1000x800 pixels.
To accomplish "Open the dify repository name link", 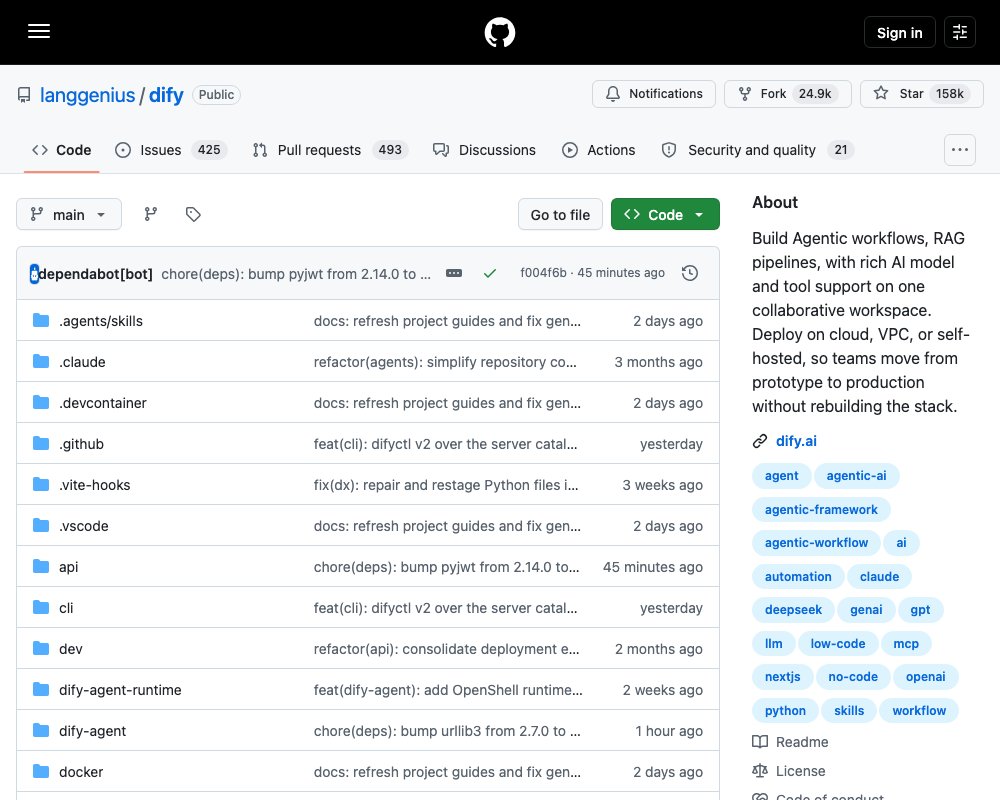I will point(166,95).
